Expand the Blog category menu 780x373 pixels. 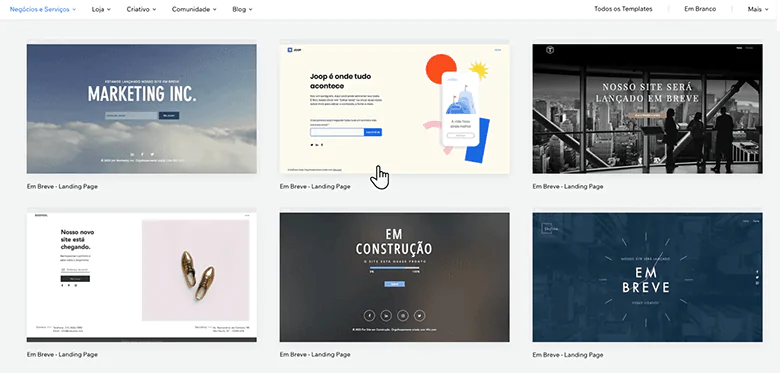(x=242, y=9)
